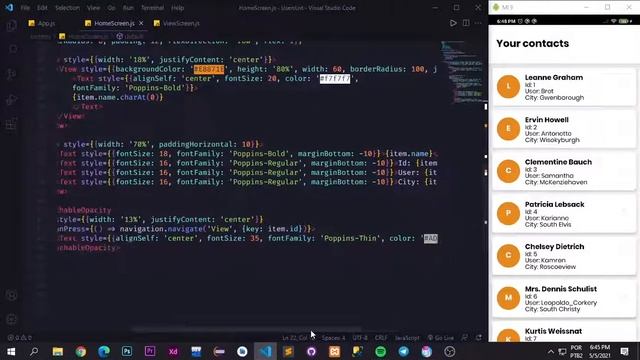Screen dimensions: 640x360
Task: Change the JavaScript language mode in the status bar
Action: click(407, 338)
